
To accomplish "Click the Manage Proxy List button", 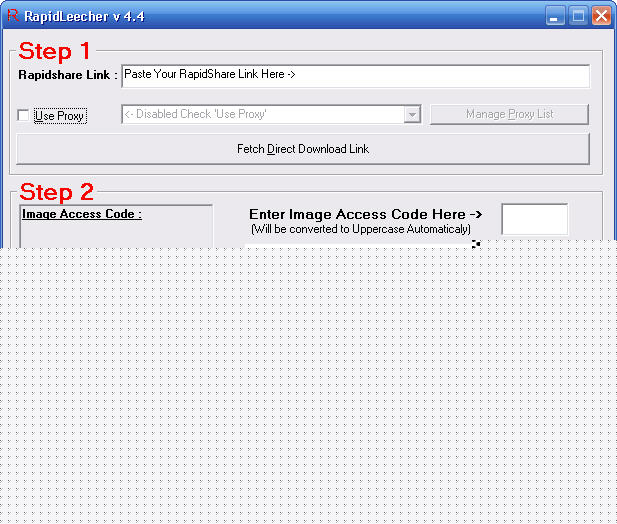I will point(510,114).
